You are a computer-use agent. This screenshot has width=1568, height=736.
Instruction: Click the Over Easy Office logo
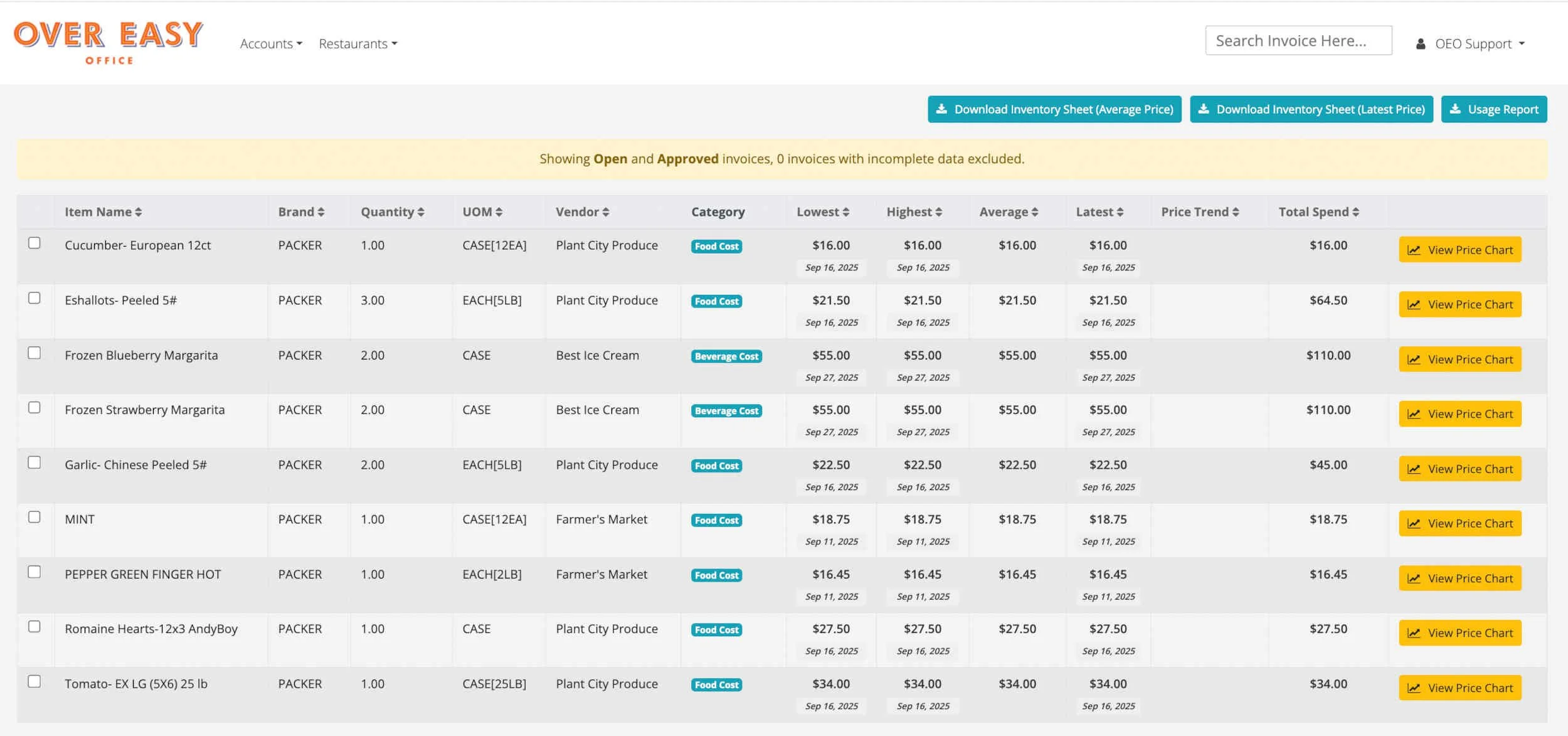pos(109,41)
